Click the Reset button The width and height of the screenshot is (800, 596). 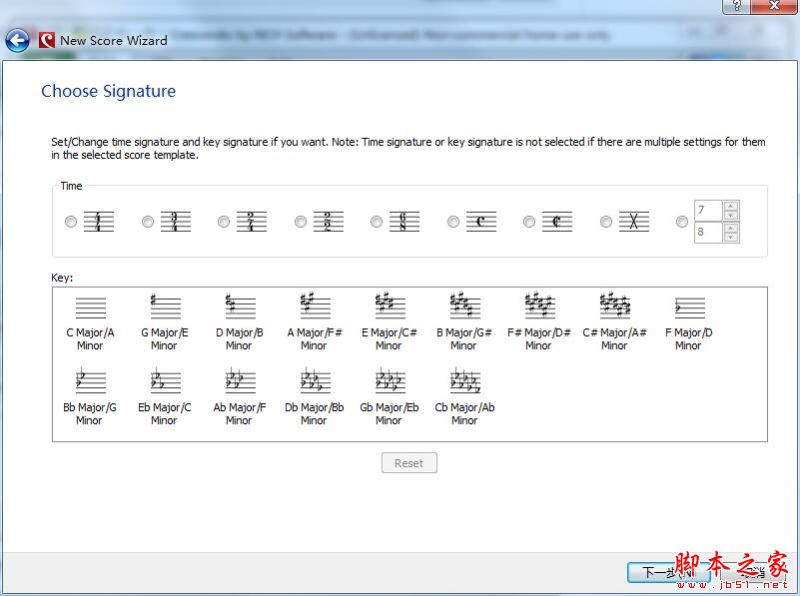409,463
